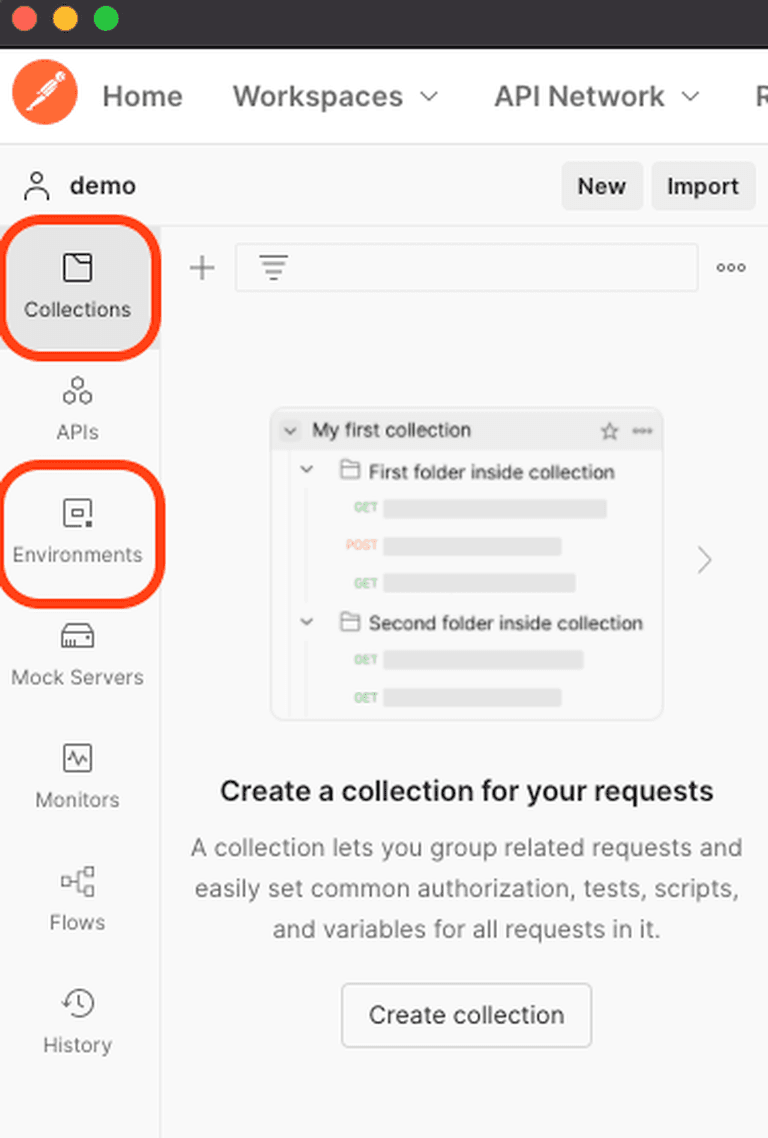This screenshot has height=1138, width=768.
Task: Open the APIs sidebar tab
Action: tap(78, 409)
